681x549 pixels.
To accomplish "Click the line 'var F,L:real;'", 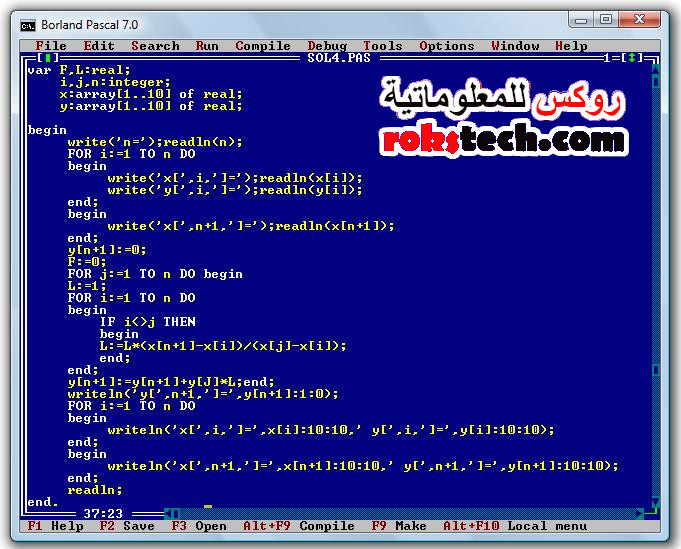I will pos(79,70).
